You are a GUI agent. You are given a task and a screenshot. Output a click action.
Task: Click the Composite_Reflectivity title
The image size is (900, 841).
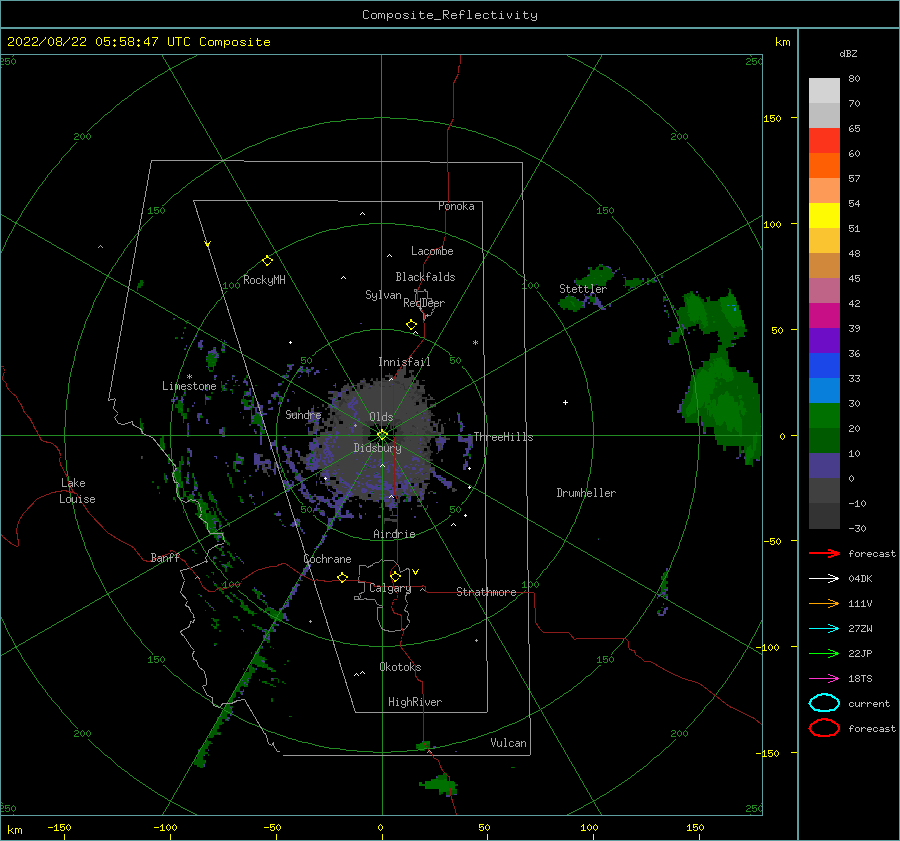(449, 15)
